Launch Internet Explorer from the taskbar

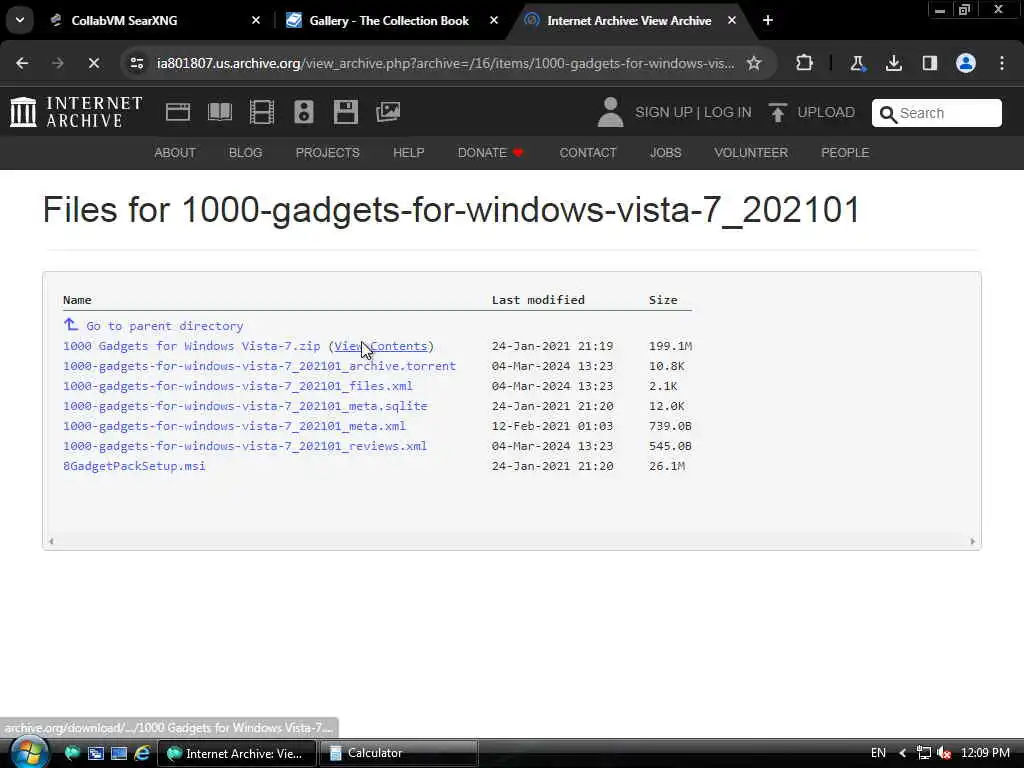[x=142, y=753]
